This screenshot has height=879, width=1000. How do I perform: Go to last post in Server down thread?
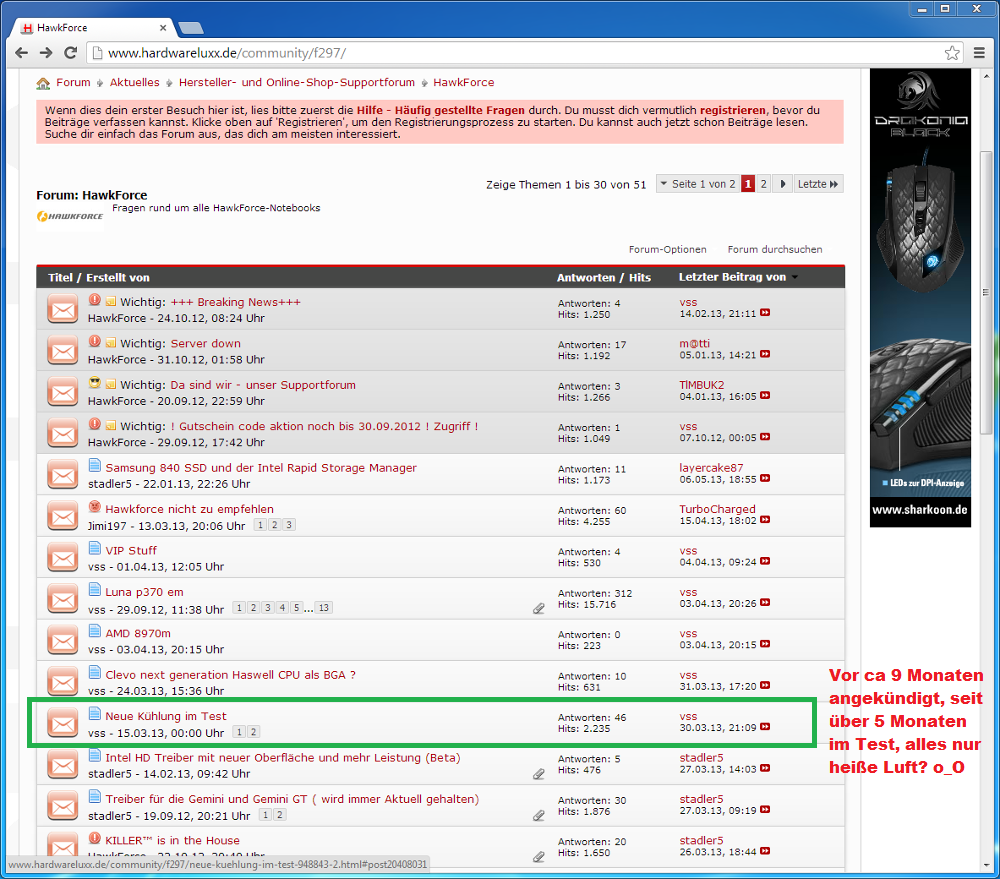point(765,354)
